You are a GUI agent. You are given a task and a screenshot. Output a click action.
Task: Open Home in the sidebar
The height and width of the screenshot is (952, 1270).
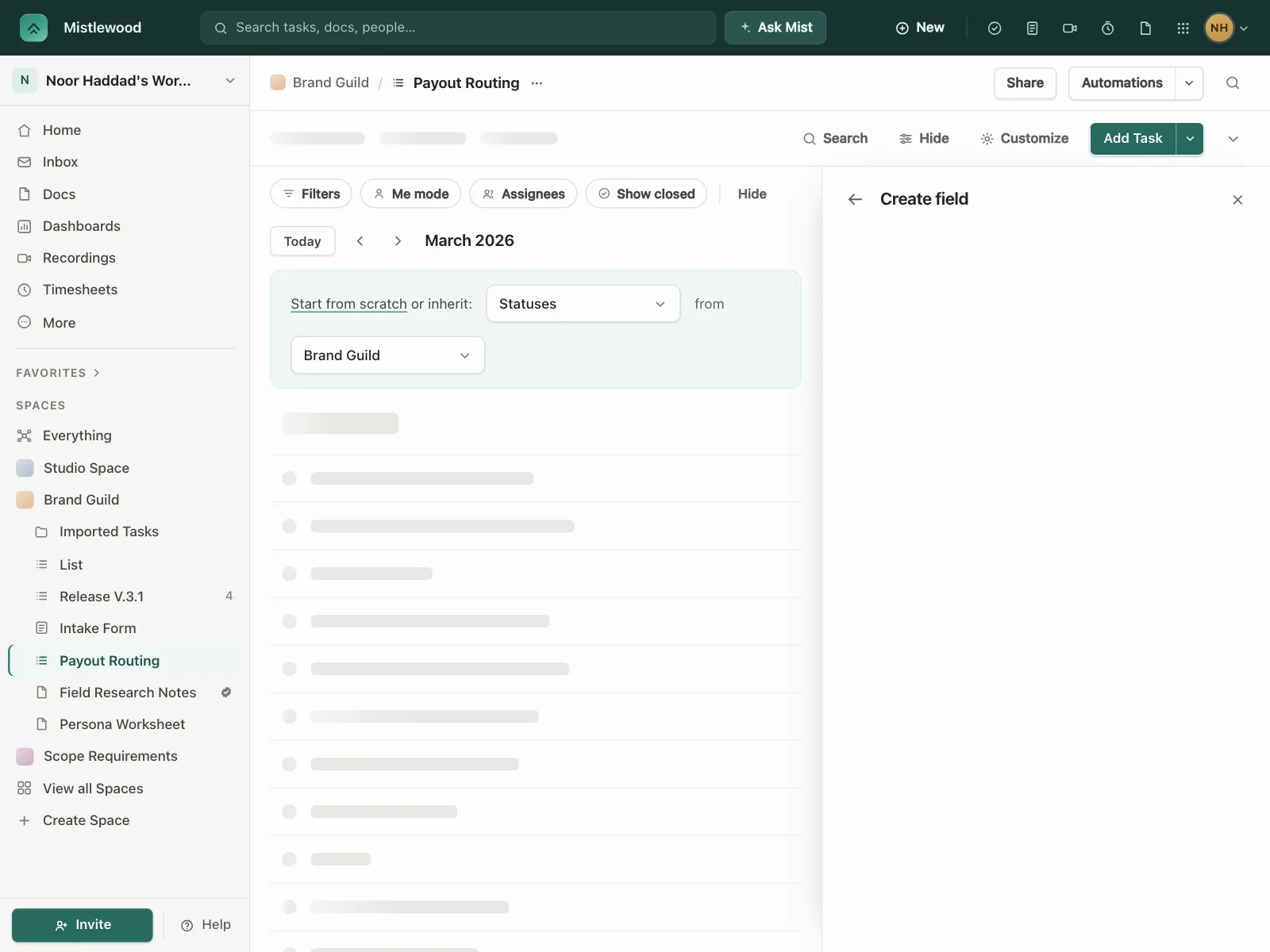point(125,130)
